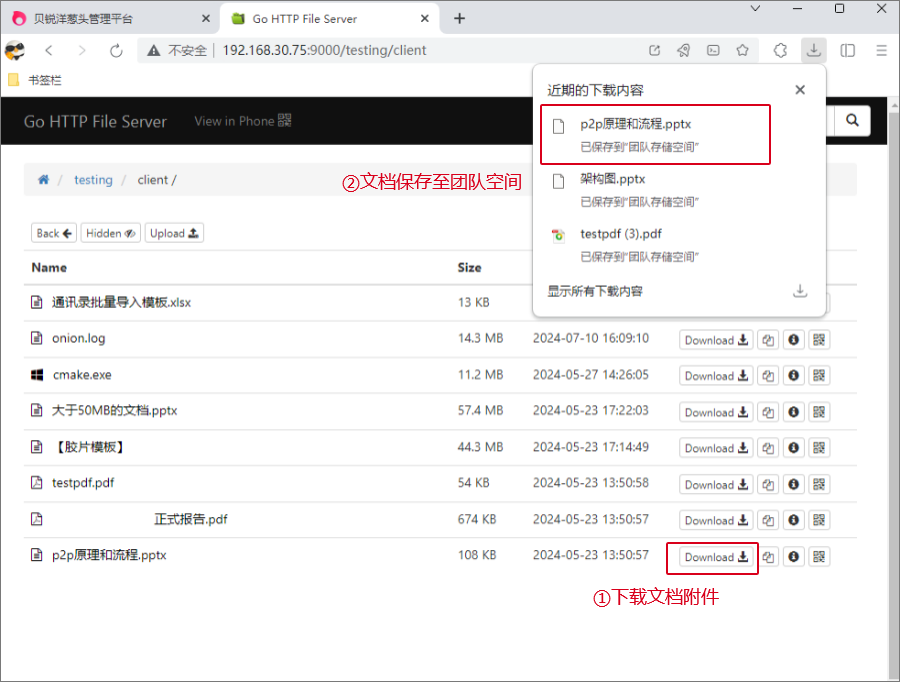Image resolution: width=900 pixels, height=682 pixels.
Task: Bookmark this page with star icon
Action: tap(742, 51)
